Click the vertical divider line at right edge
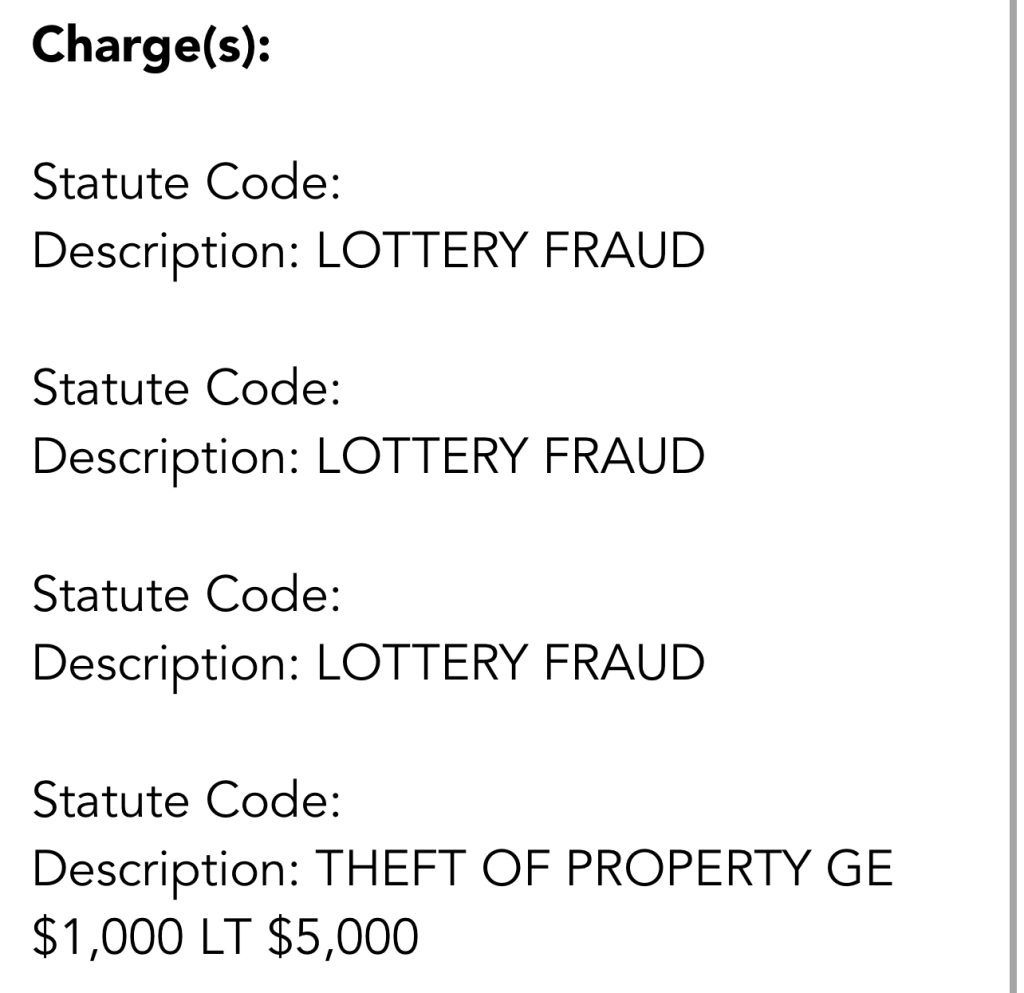This screenshot has height=993, width=1024. (x=1006, y=496)
